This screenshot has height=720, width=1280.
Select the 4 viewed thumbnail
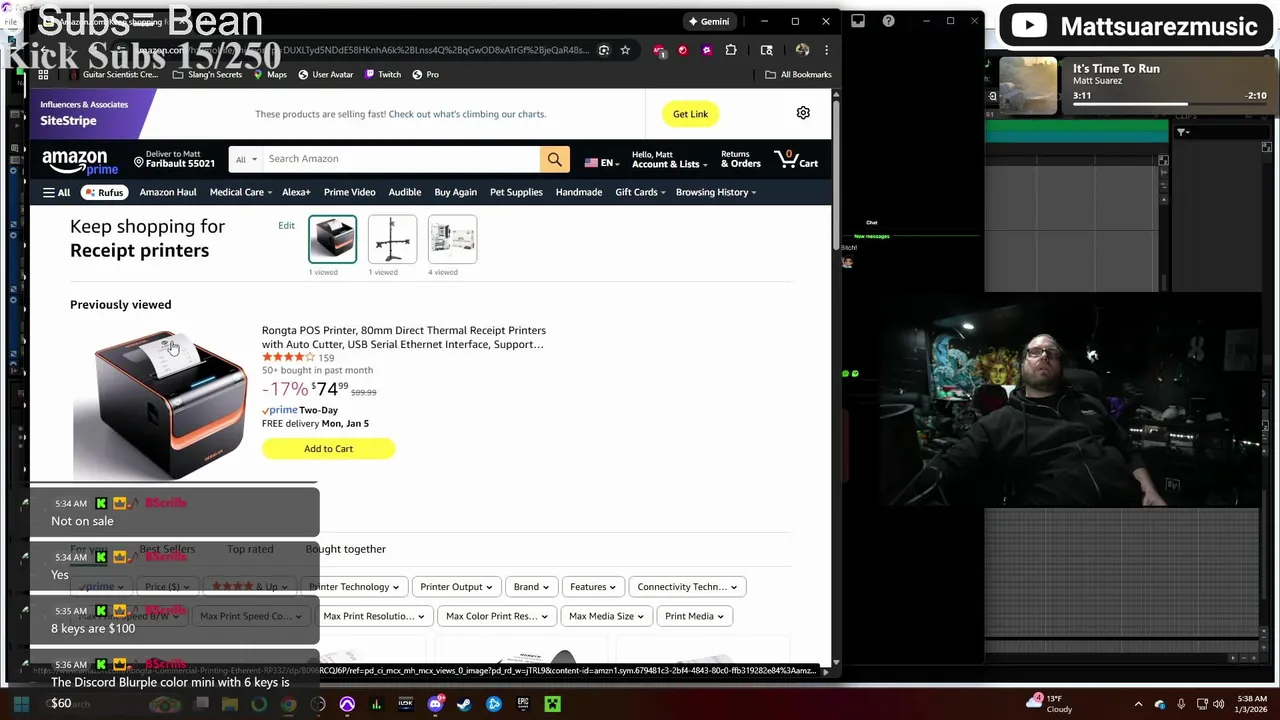coord(452,239)
